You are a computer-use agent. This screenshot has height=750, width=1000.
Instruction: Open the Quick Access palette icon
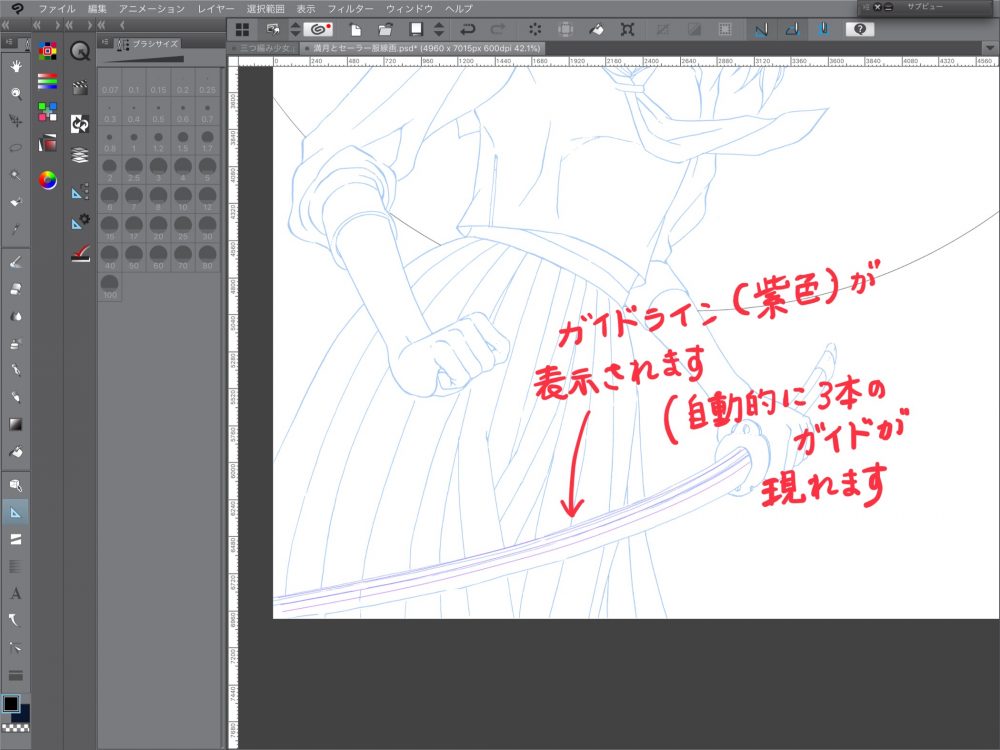(80, 51)
